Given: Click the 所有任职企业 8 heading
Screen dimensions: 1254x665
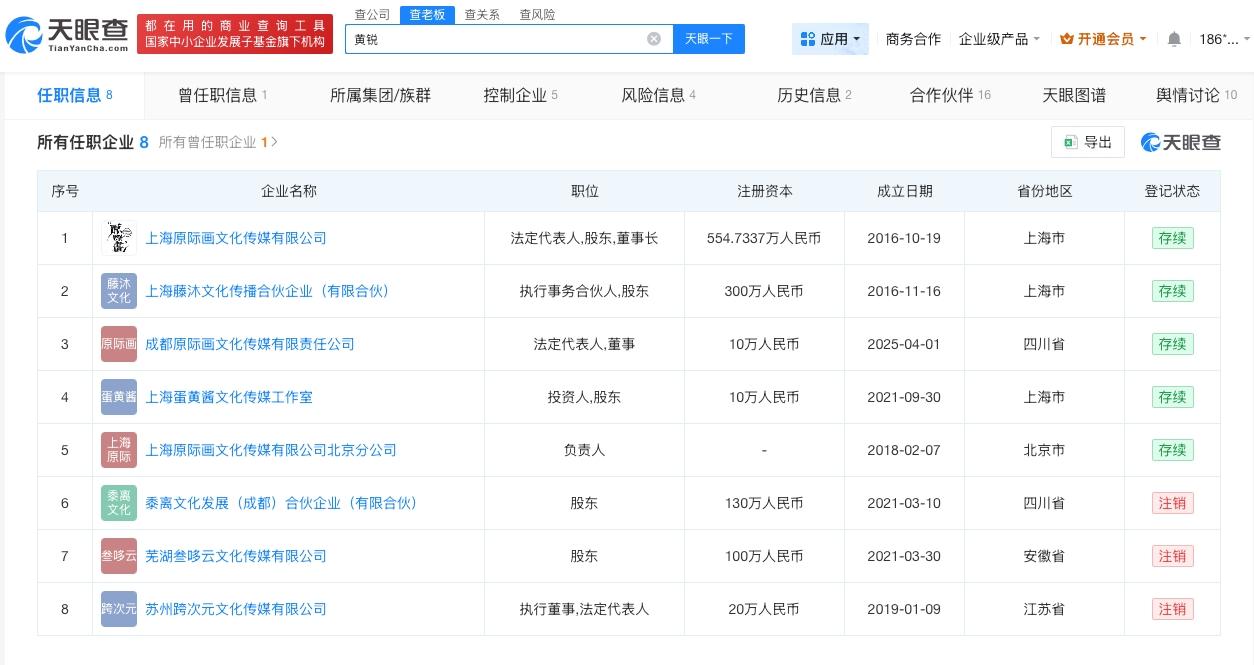Looking at the screenshot, I should [93, 142].
